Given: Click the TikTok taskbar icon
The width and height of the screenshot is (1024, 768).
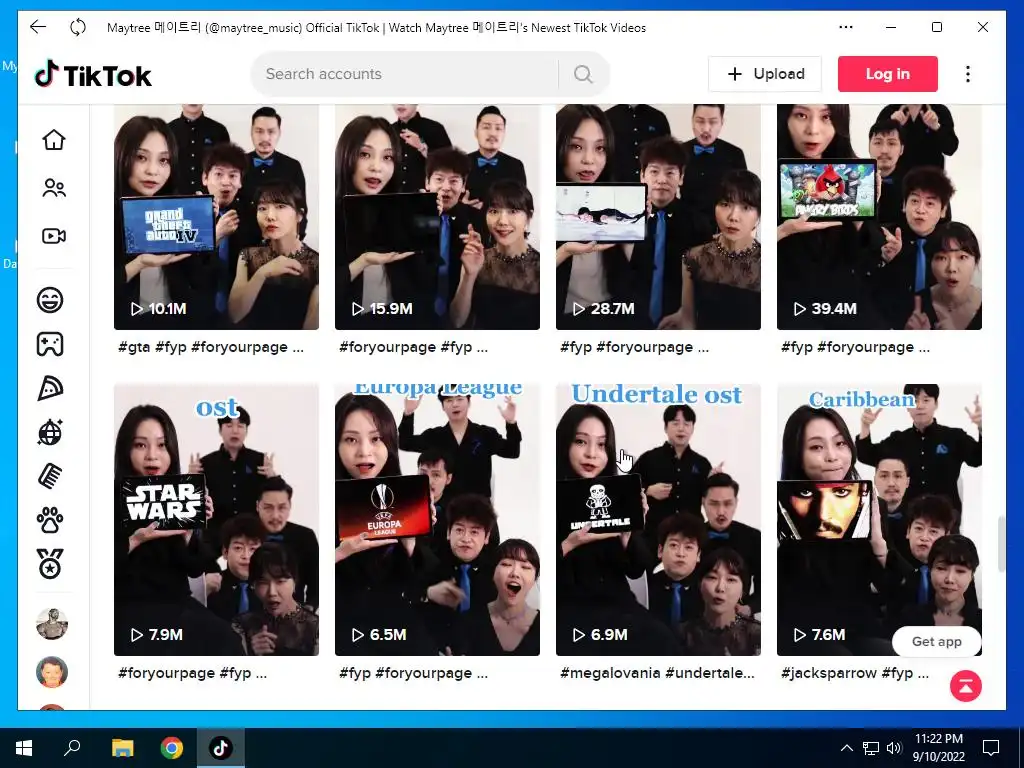Looking at the screenshot, I should (221, 748).
